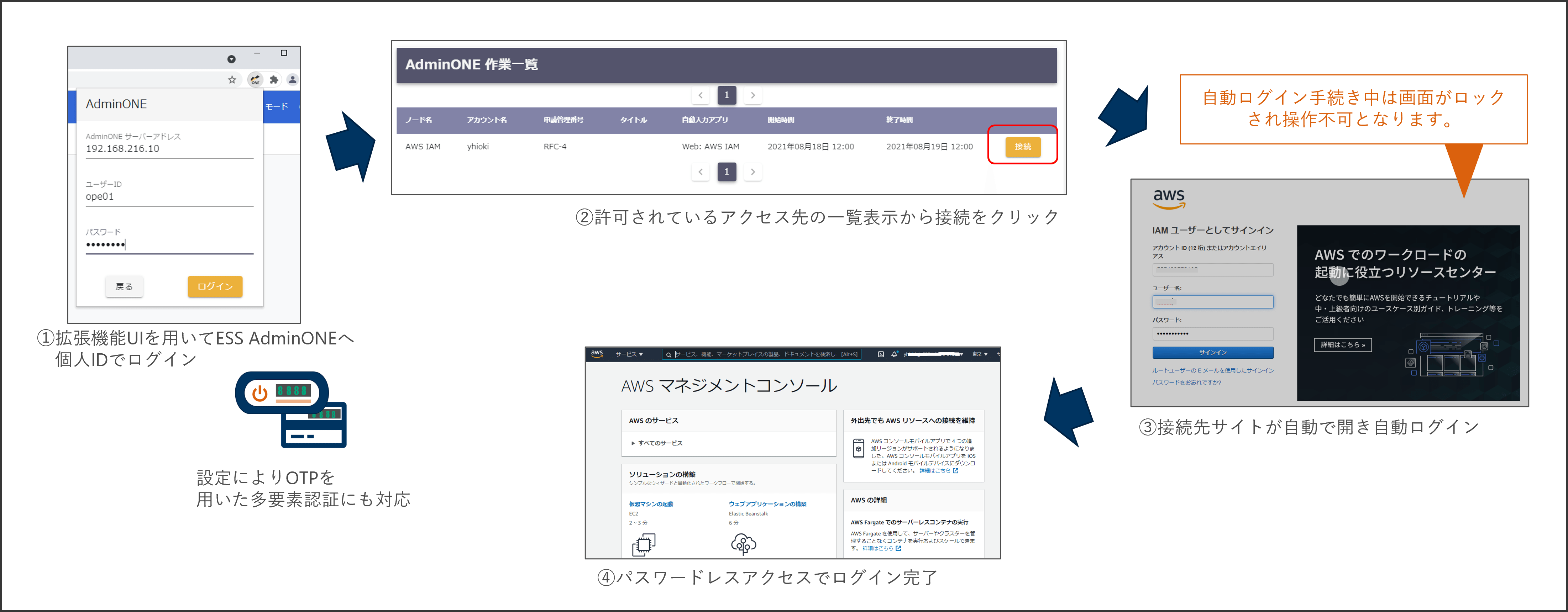Expand the すべてのサービス section
This screenshot has width=1568, height=612.
point(657,443)
